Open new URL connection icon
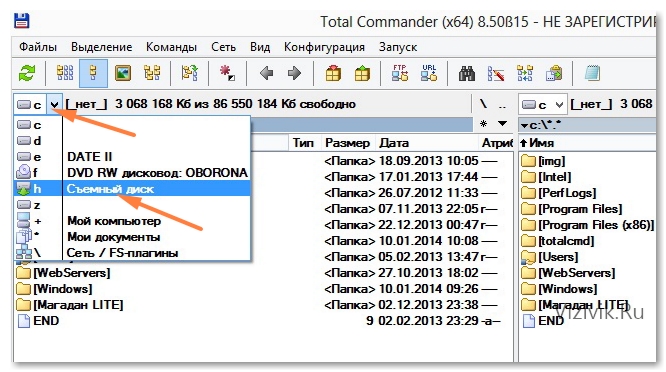Screen dimensions: 666x372 click(429, 73)
